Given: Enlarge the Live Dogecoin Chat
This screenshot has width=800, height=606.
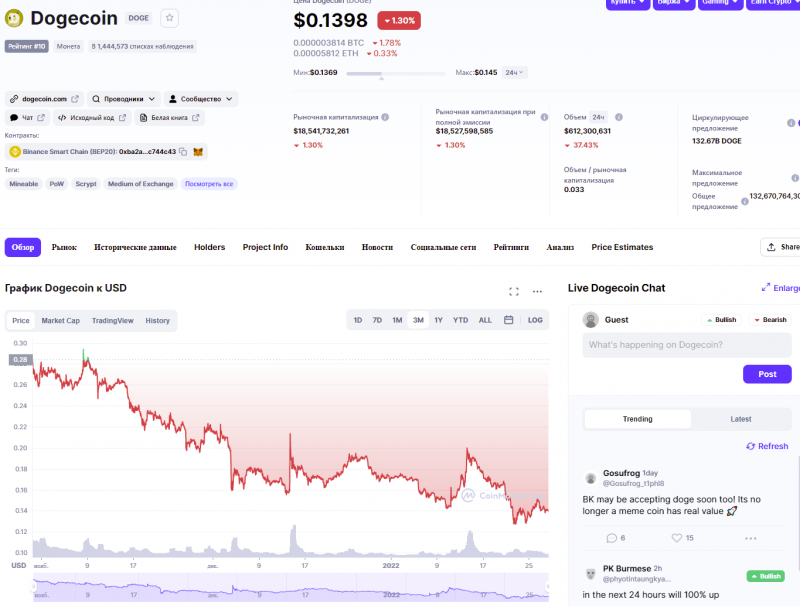Looking at the screenshot, I should pos(780,288).
